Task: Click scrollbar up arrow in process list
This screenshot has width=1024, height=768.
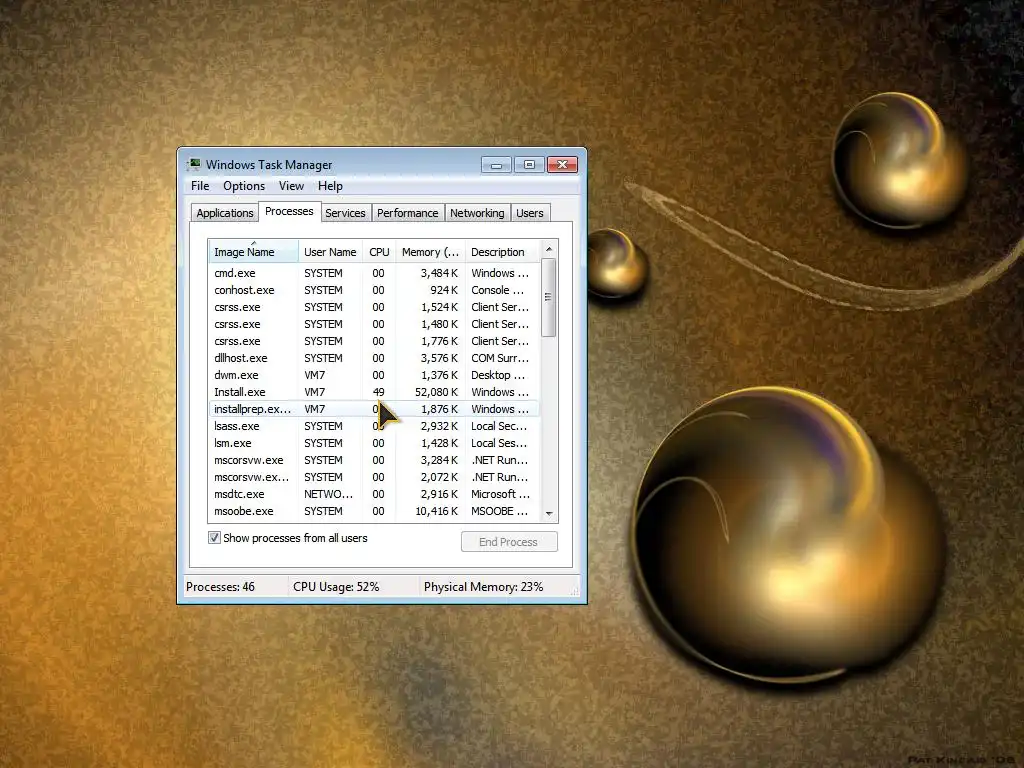Action: (x=549, y=249)
